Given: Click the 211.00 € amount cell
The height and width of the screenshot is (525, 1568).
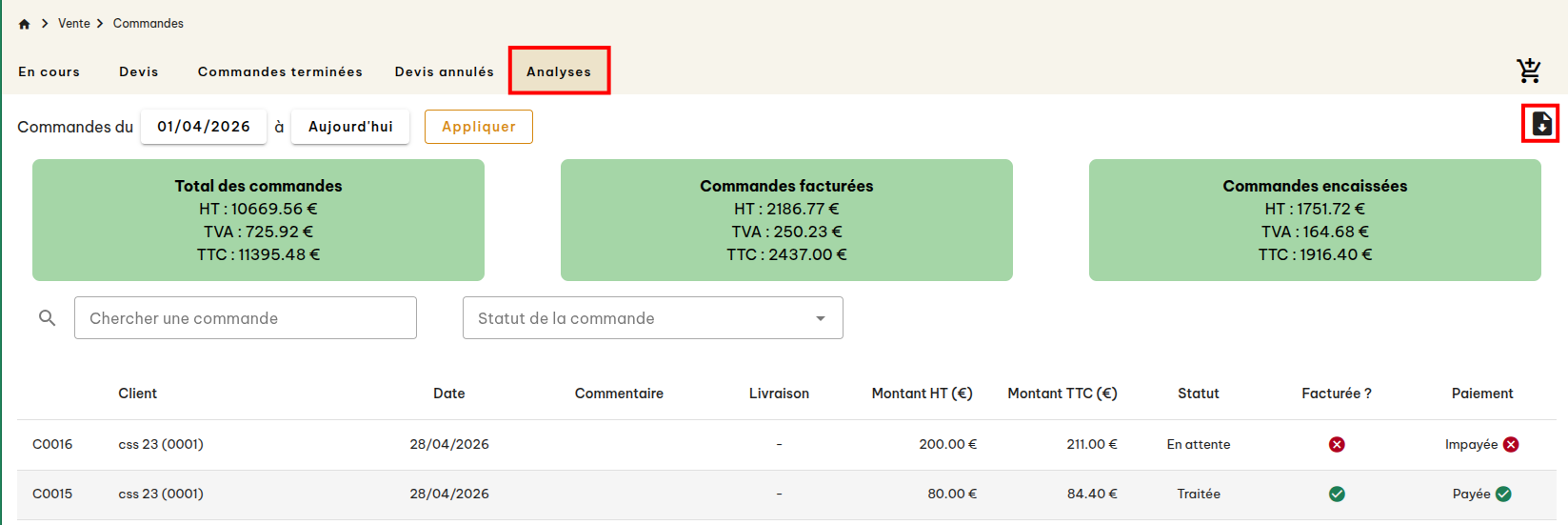Looking at the screenshot, I should pyautogui.click(x=1092, y=445).
